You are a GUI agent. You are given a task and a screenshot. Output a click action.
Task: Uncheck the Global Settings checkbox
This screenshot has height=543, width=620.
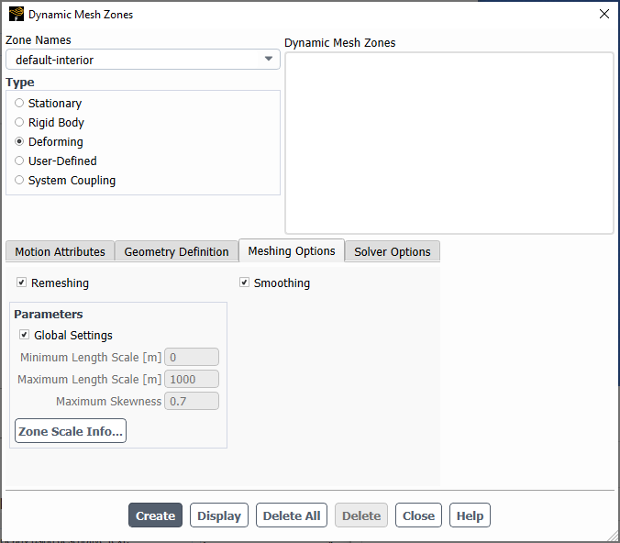point(24,335)
